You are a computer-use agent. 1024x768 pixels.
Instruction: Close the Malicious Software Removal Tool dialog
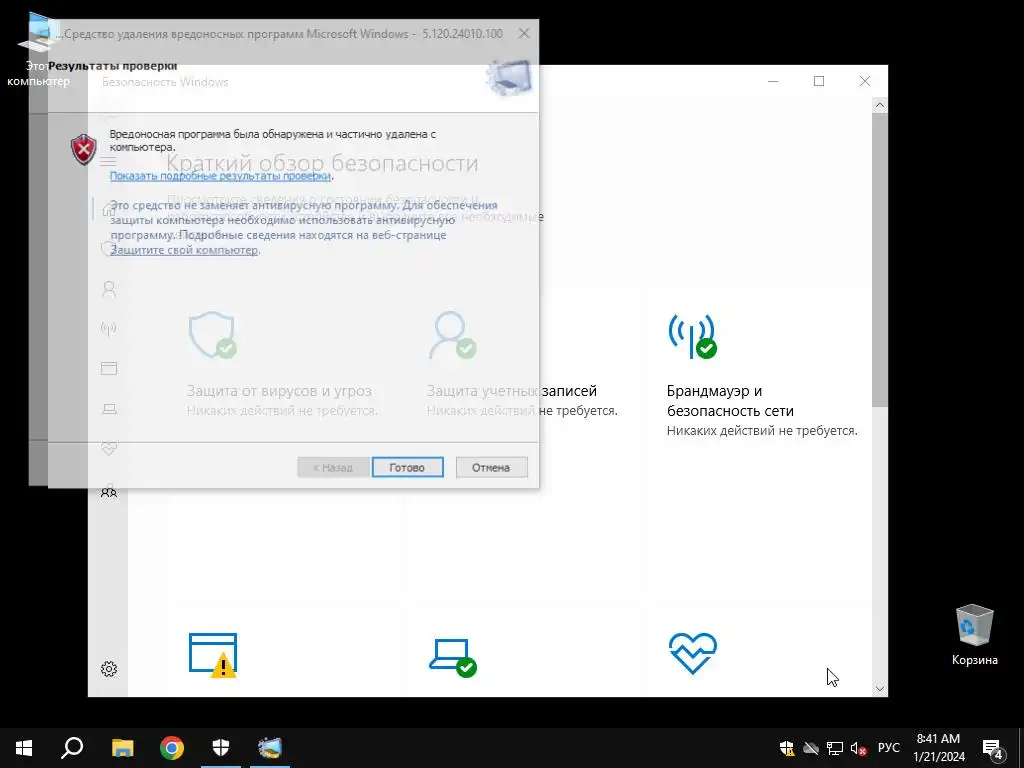pyautogui.click(x=524, y=33)
